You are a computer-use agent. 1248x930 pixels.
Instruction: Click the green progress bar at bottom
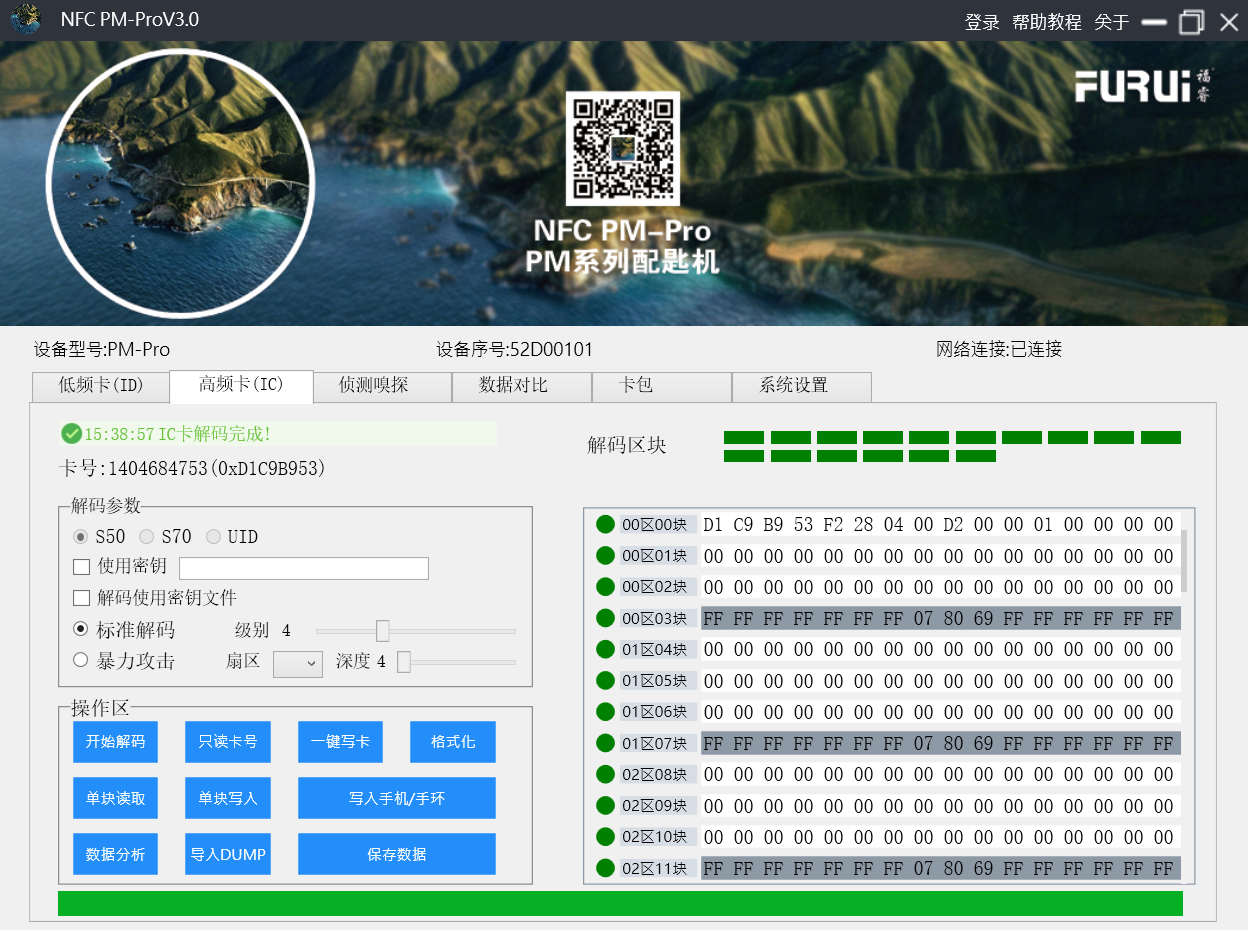coord(620,903)
